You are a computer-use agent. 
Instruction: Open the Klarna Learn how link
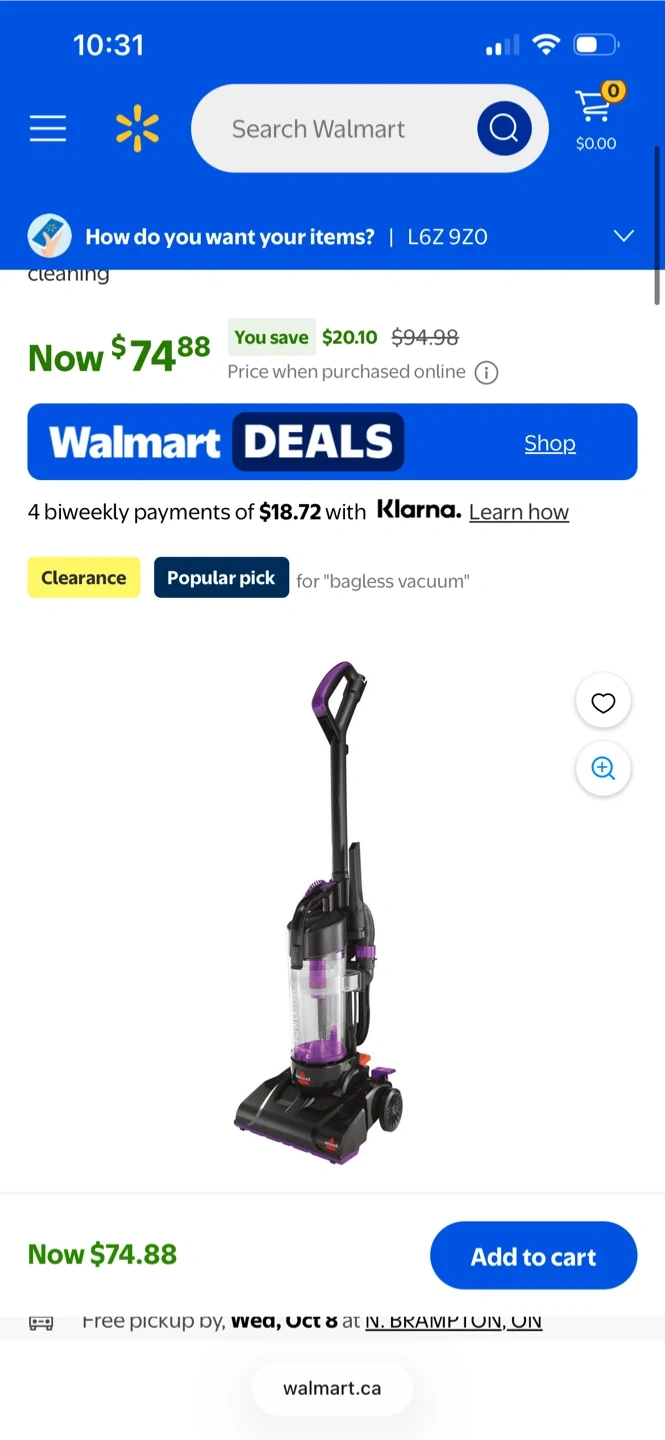pyautogui.click(x=519, y=512)
